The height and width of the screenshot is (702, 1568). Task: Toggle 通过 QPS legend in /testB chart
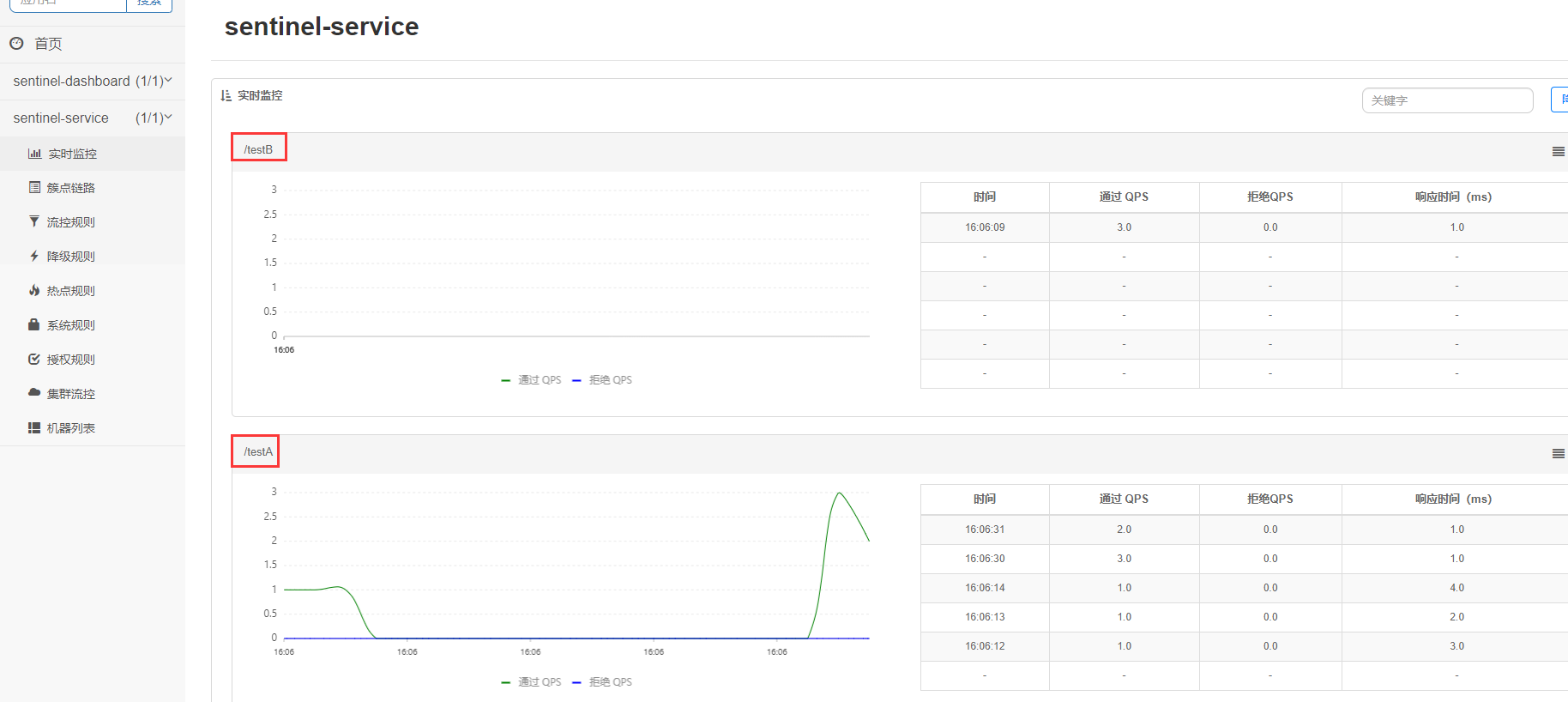(531, 379)
